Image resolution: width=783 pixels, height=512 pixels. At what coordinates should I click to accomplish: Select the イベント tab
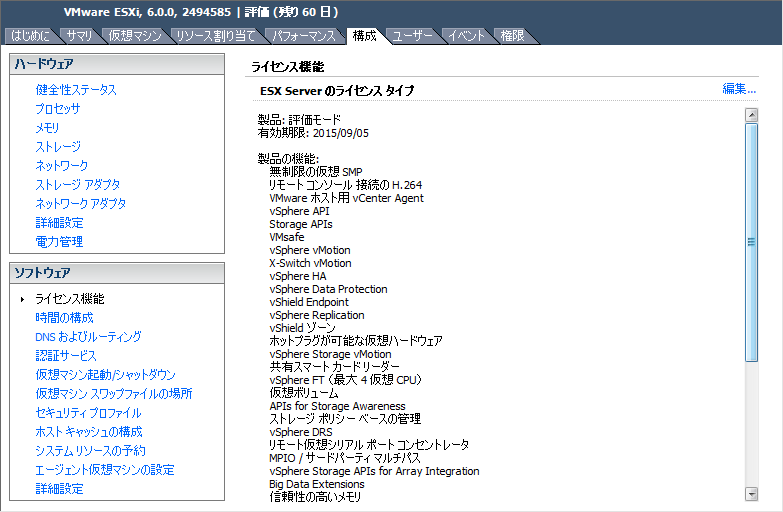466,36
